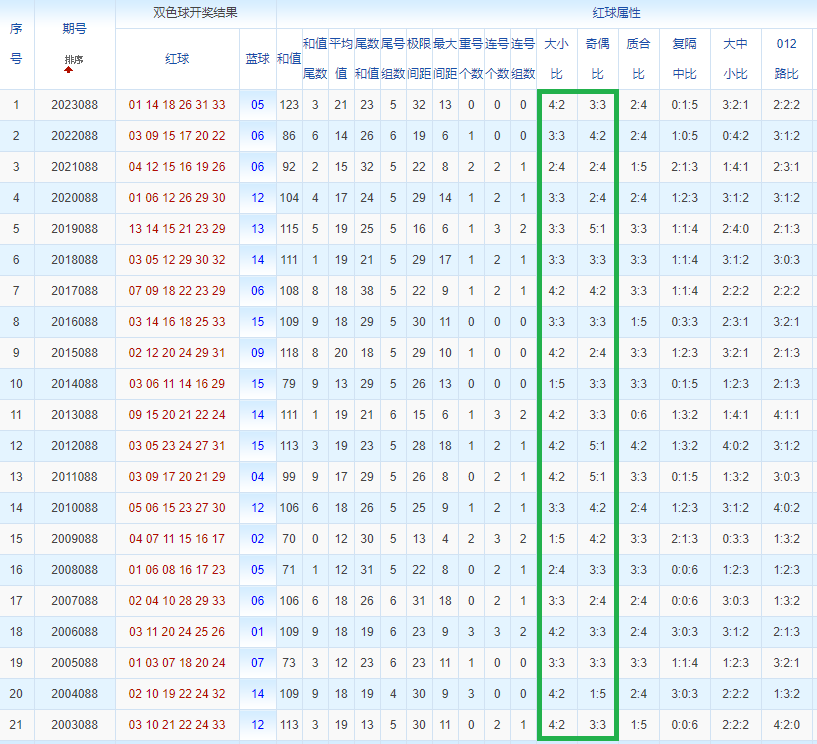
Task: Click the blue ball 05 in row 1
Action: click(257, 105)
